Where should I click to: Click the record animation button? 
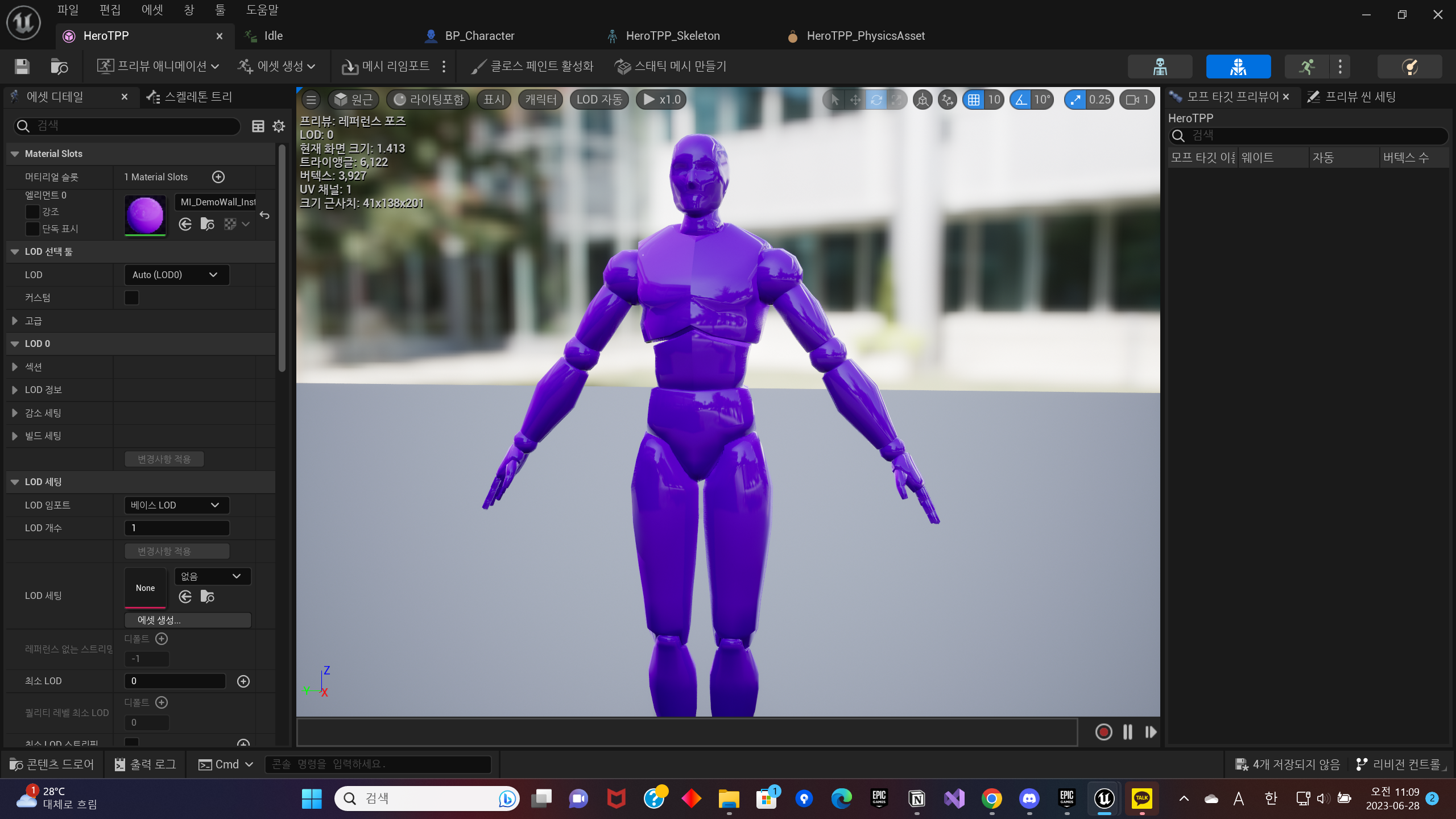click(x=1103, y=732)
